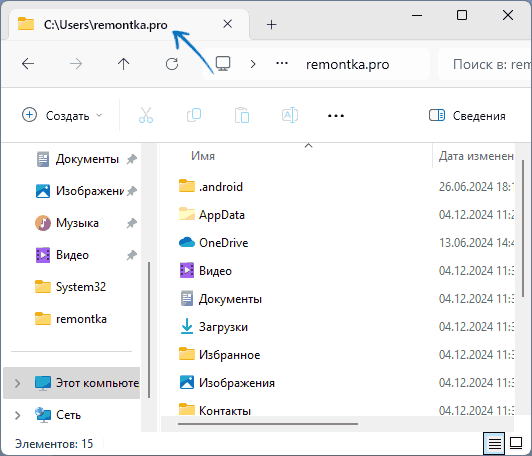532x456 pixels.
Task: Toggle the Сведения details pane
Action: tap(467, 116)
